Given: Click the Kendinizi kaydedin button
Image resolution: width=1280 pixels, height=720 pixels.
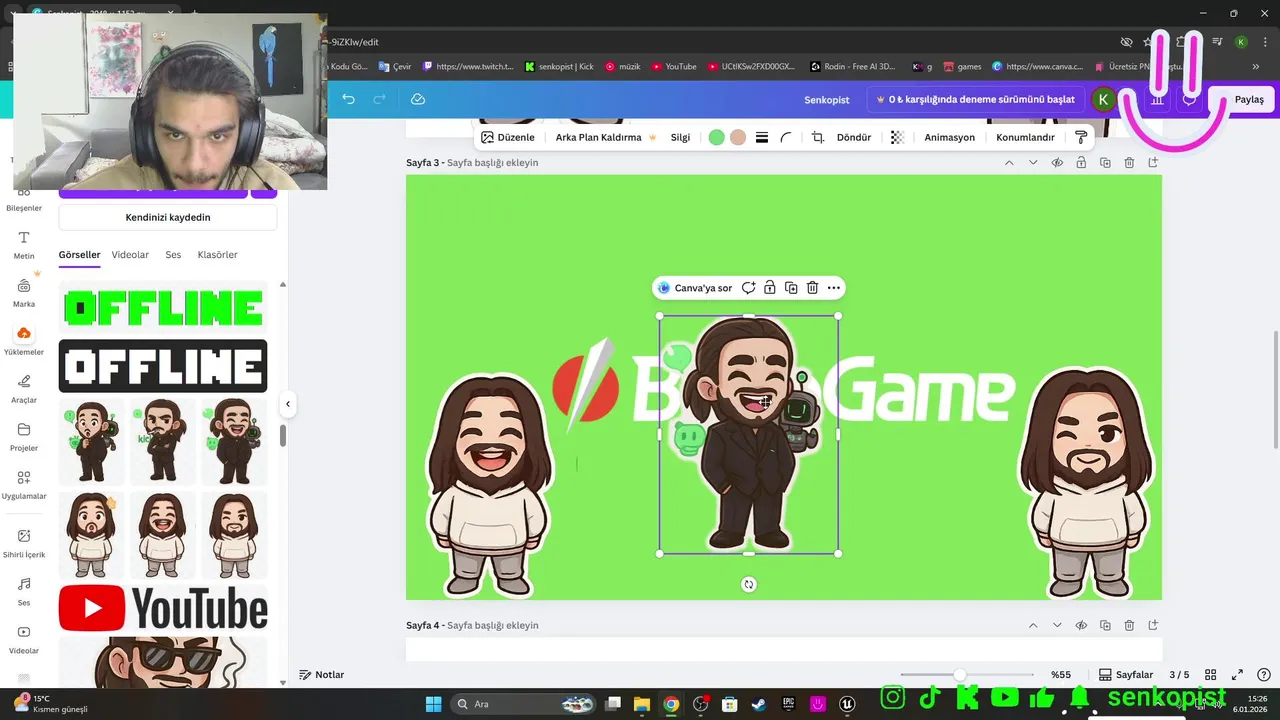Looking at the screenshot, I should 168,217.
